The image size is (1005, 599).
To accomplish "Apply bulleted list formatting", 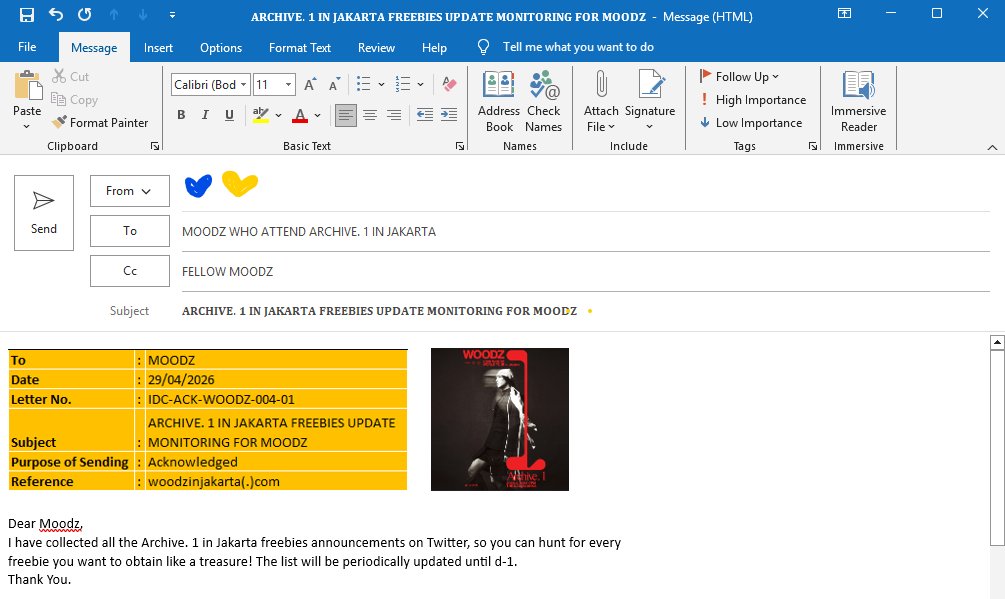I will coord(363,84).
